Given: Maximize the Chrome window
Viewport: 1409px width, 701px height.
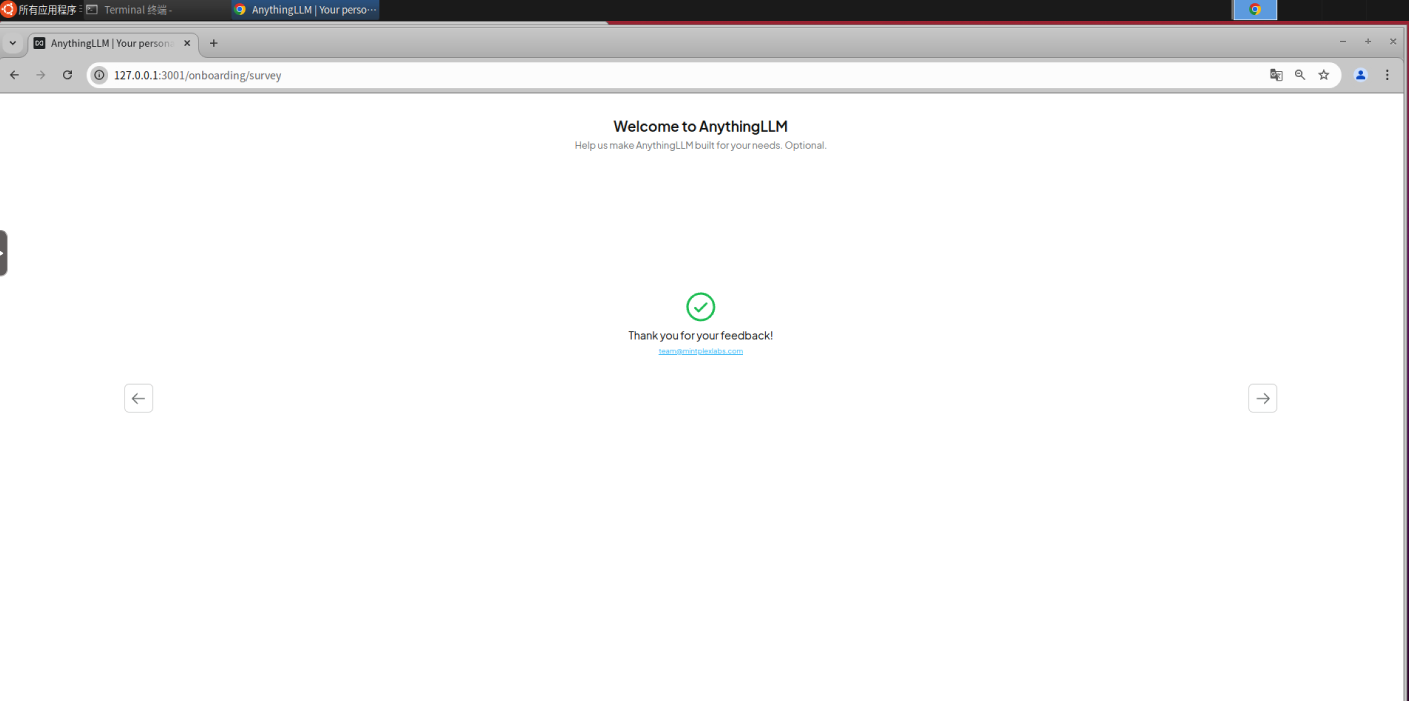Looking at the screenshot, I should point(1368,41).
